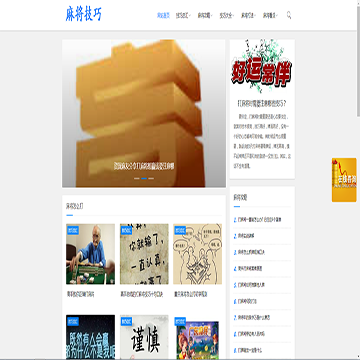Screen dimensions: 360x360
Task: Click number 7 icon in sidebar ranking list
Action: 235,318
